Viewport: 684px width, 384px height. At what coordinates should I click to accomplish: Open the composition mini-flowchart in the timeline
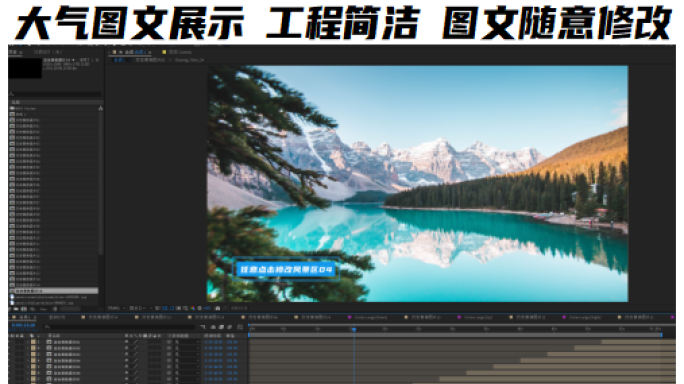point(203,327)
